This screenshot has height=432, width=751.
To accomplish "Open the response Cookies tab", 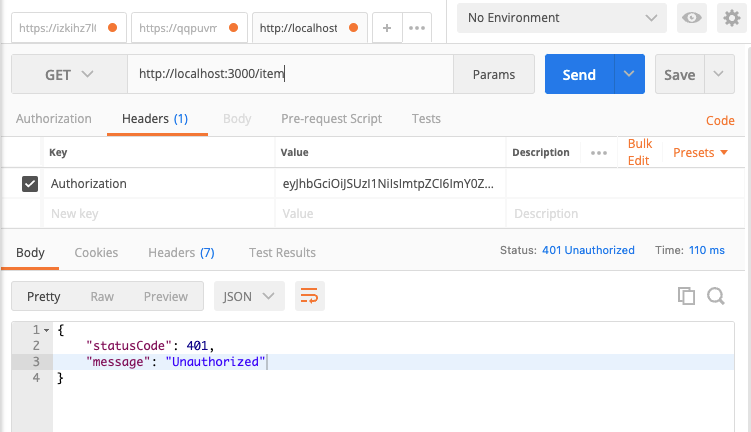I will (x=96, y=253).
